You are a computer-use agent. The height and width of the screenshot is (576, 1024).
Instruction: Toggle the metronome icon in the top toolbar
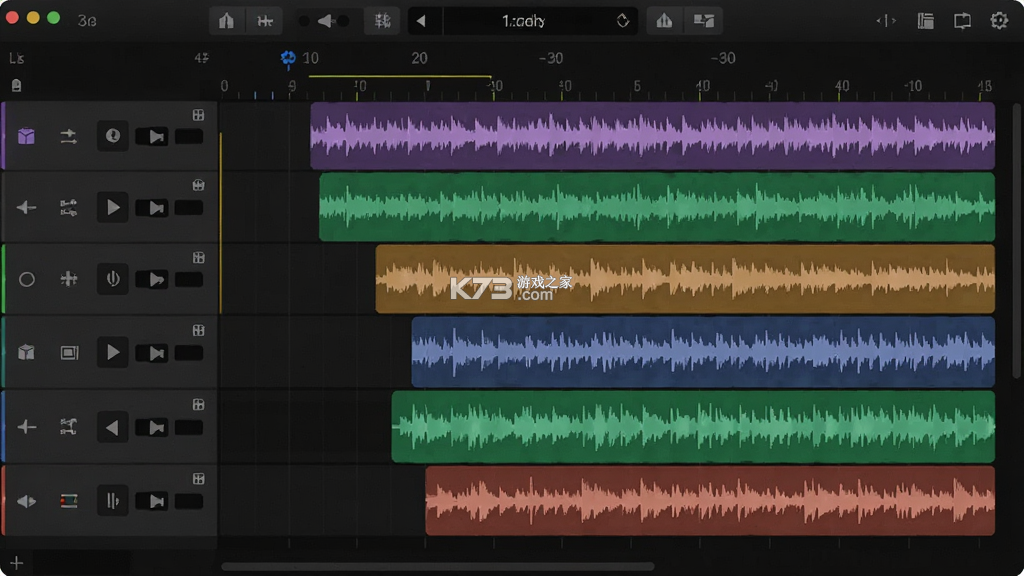pos(227,21)
